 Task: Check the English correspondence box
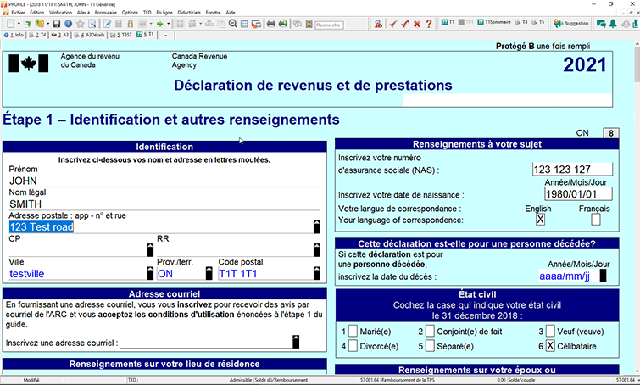point(540,220)
